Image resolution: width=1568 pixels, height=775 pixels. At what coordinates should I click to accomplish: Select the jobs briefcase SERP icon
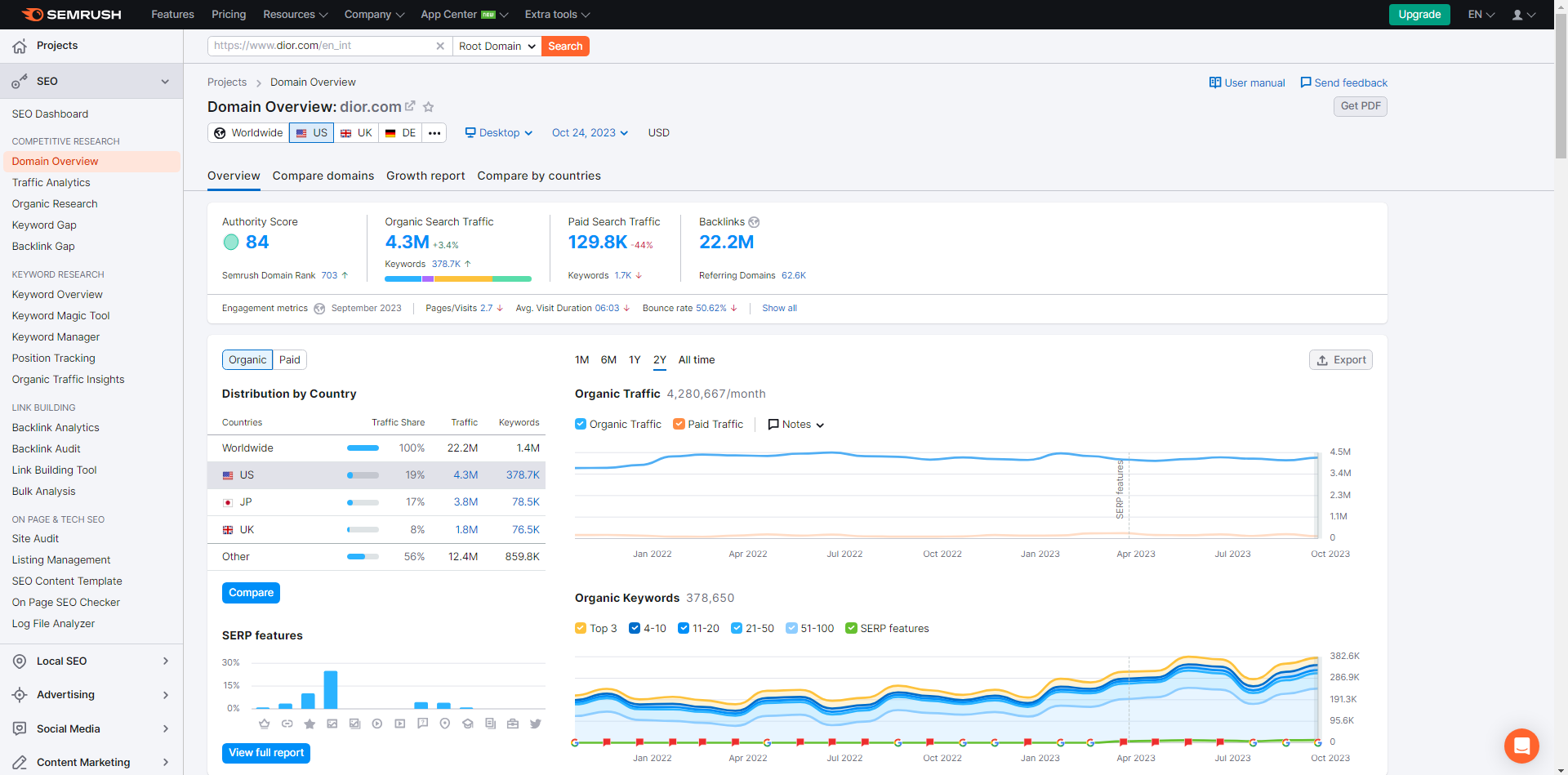click(x=513, y=724)
